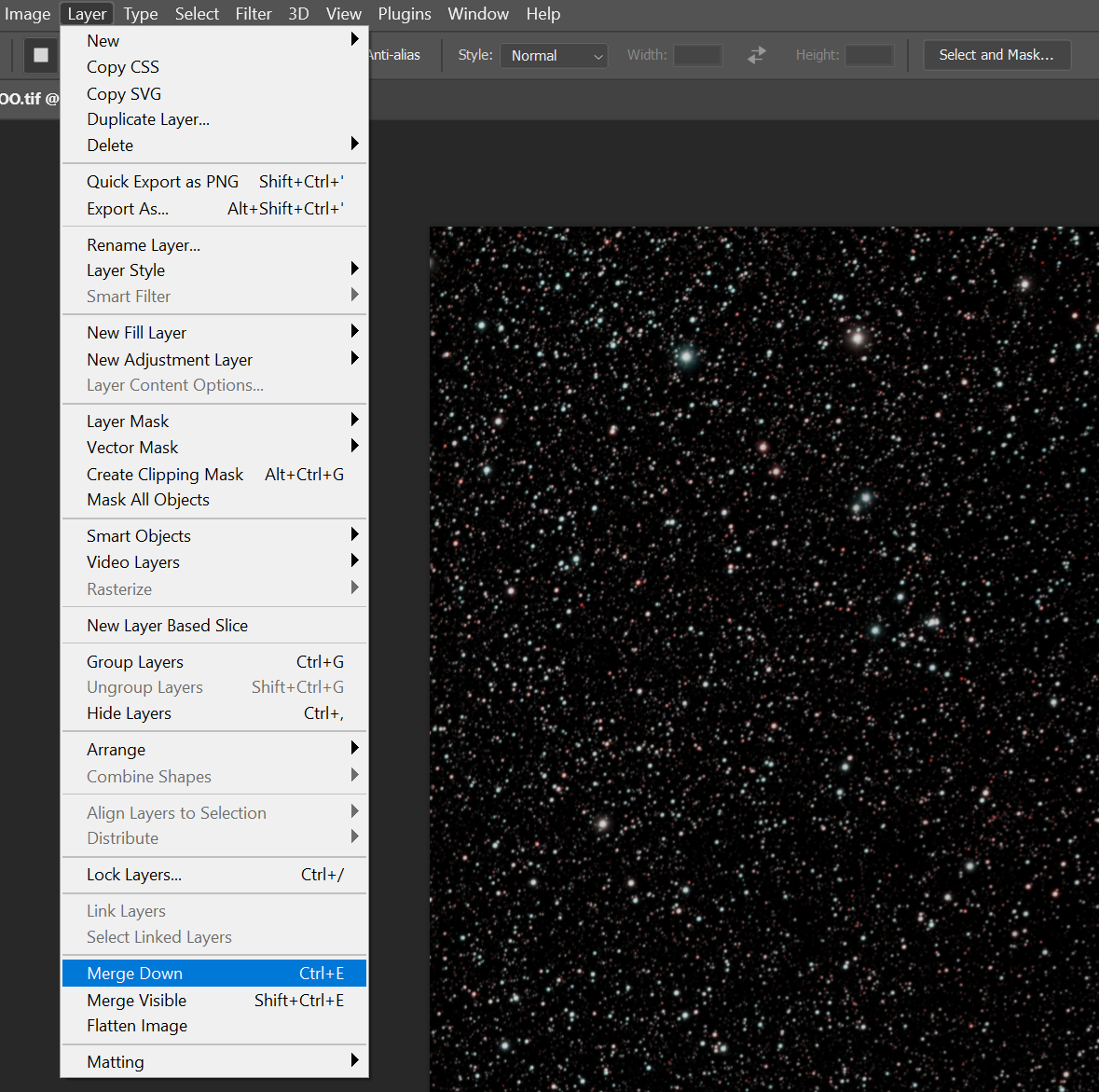Viewport: 1099px width, 1092px height.
Task: Choose Export As...
Action: [214, 208]
